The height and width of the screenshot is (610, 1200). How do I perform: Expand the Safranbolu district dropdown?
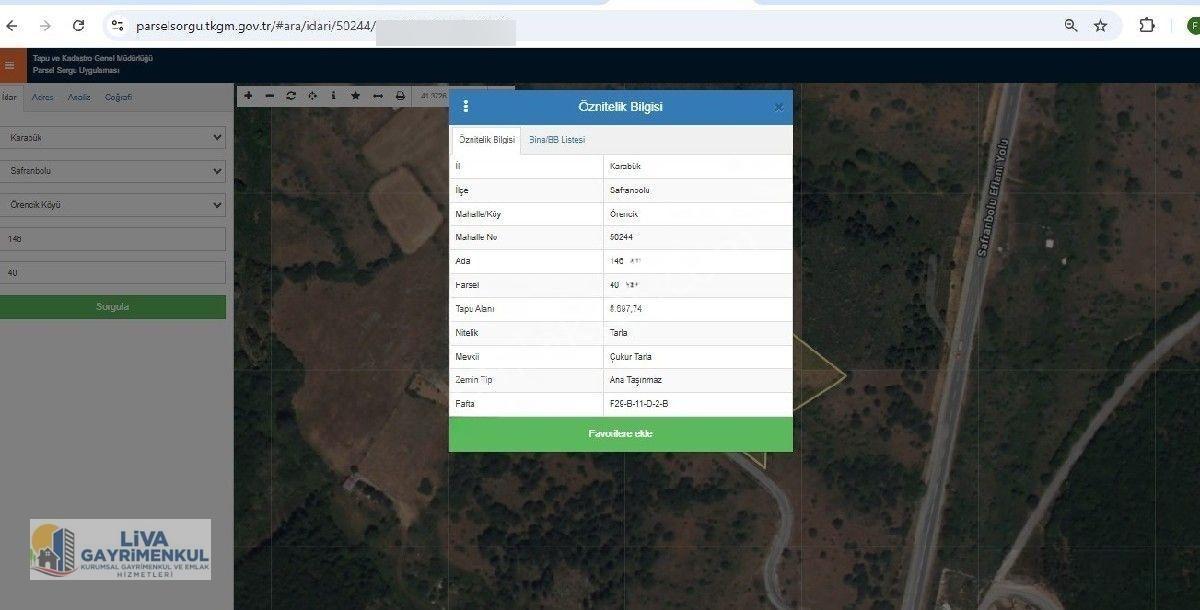[113, 171]
